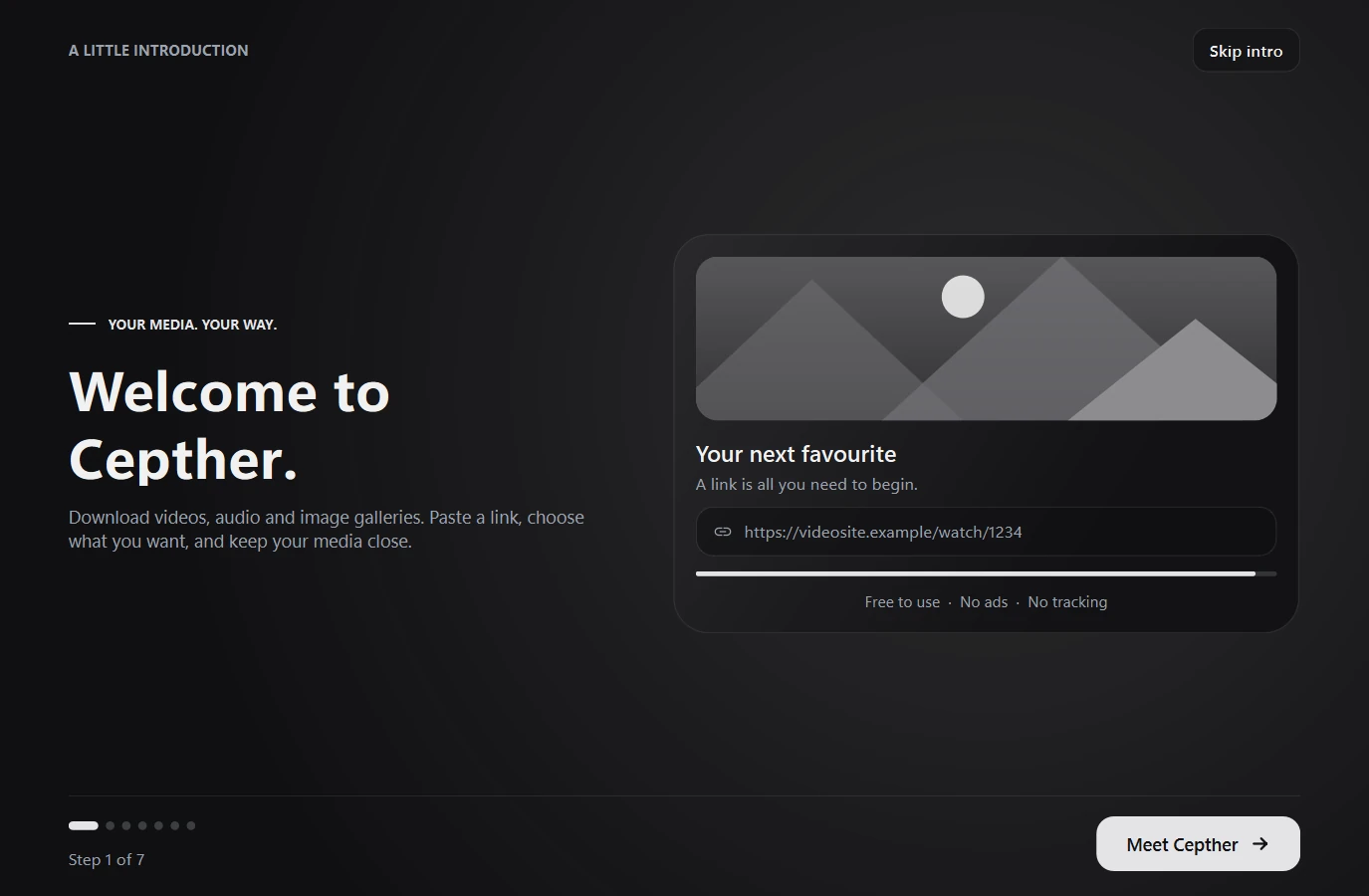Click the "Free to use" label
The height and width of the screenshot is (896, 1369).
point(902,601)
